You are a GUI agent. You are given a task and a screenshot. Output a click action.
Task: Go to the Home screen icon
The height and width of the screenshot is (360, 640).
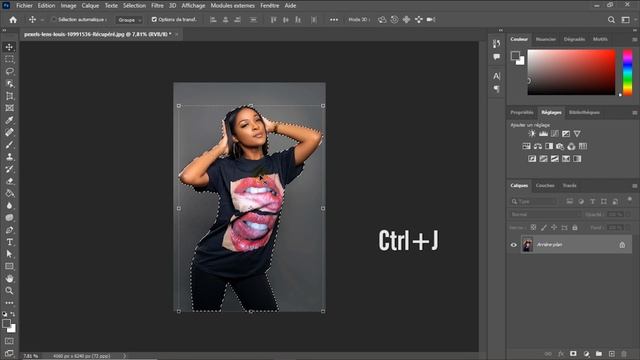coord(13,20)
